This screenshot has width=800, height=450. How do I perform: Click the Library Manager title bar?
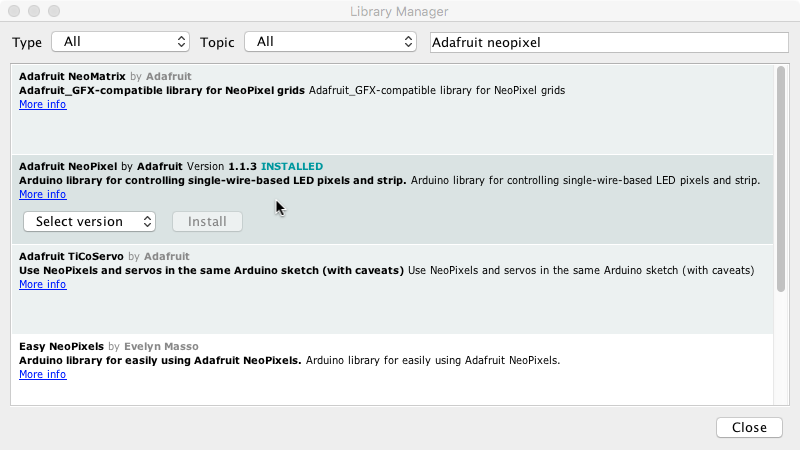coord(400,11)
